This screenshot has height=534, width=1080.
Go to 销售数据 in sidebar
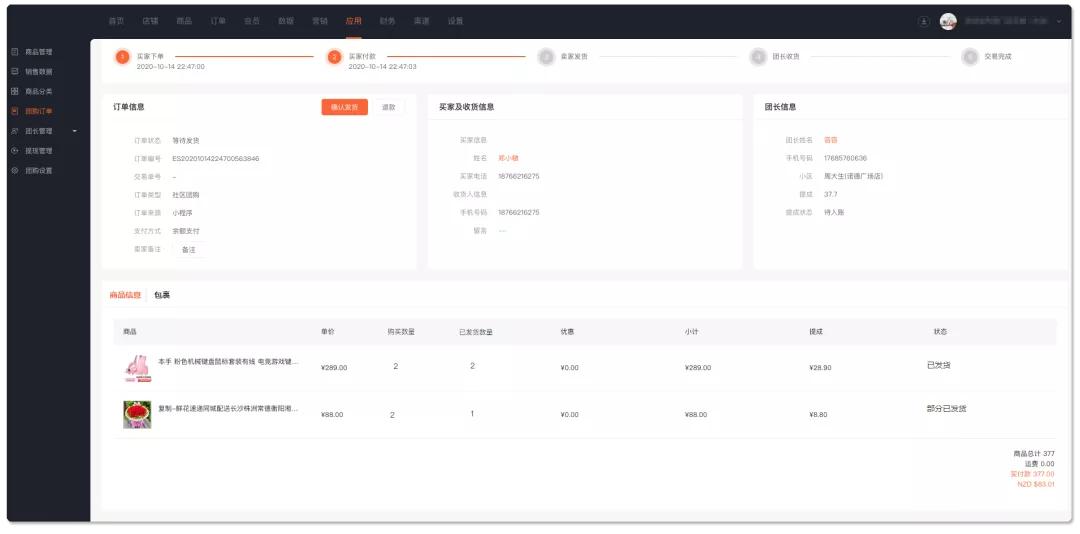[x=39, y=72]
